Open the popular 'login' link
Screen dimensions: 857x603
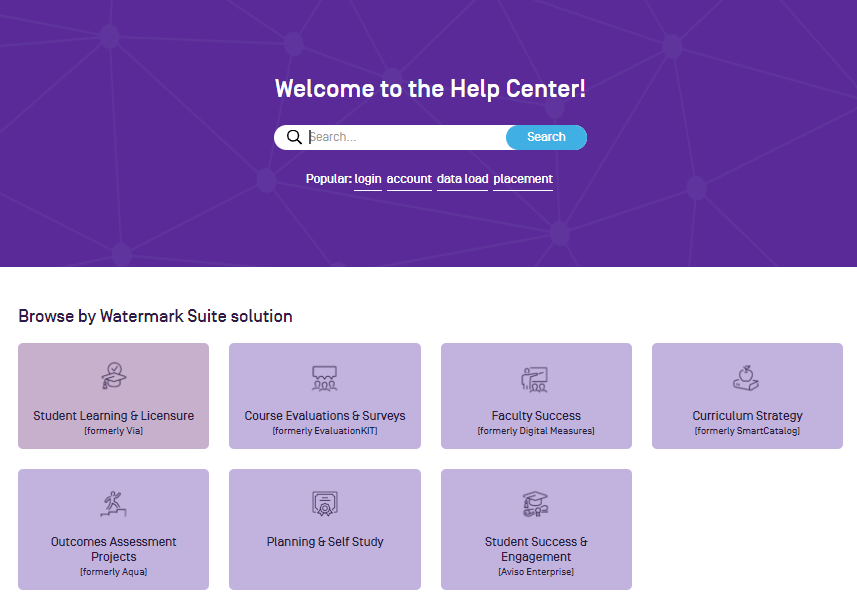point(368,179)
